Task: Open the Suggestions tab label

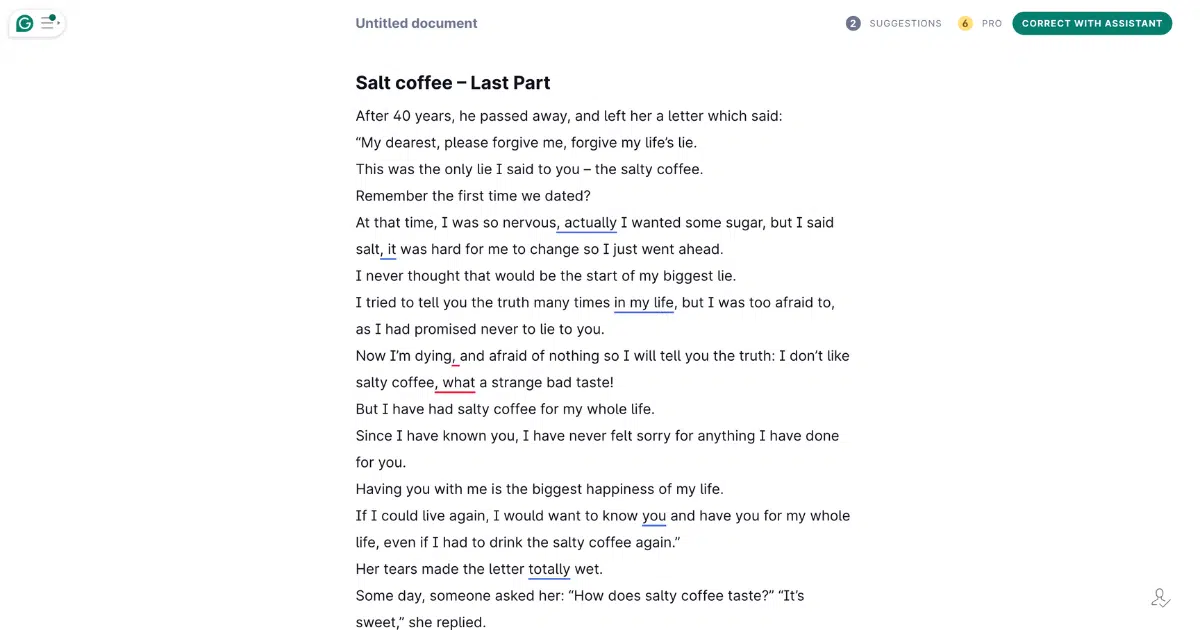Action: coord(905,23)
